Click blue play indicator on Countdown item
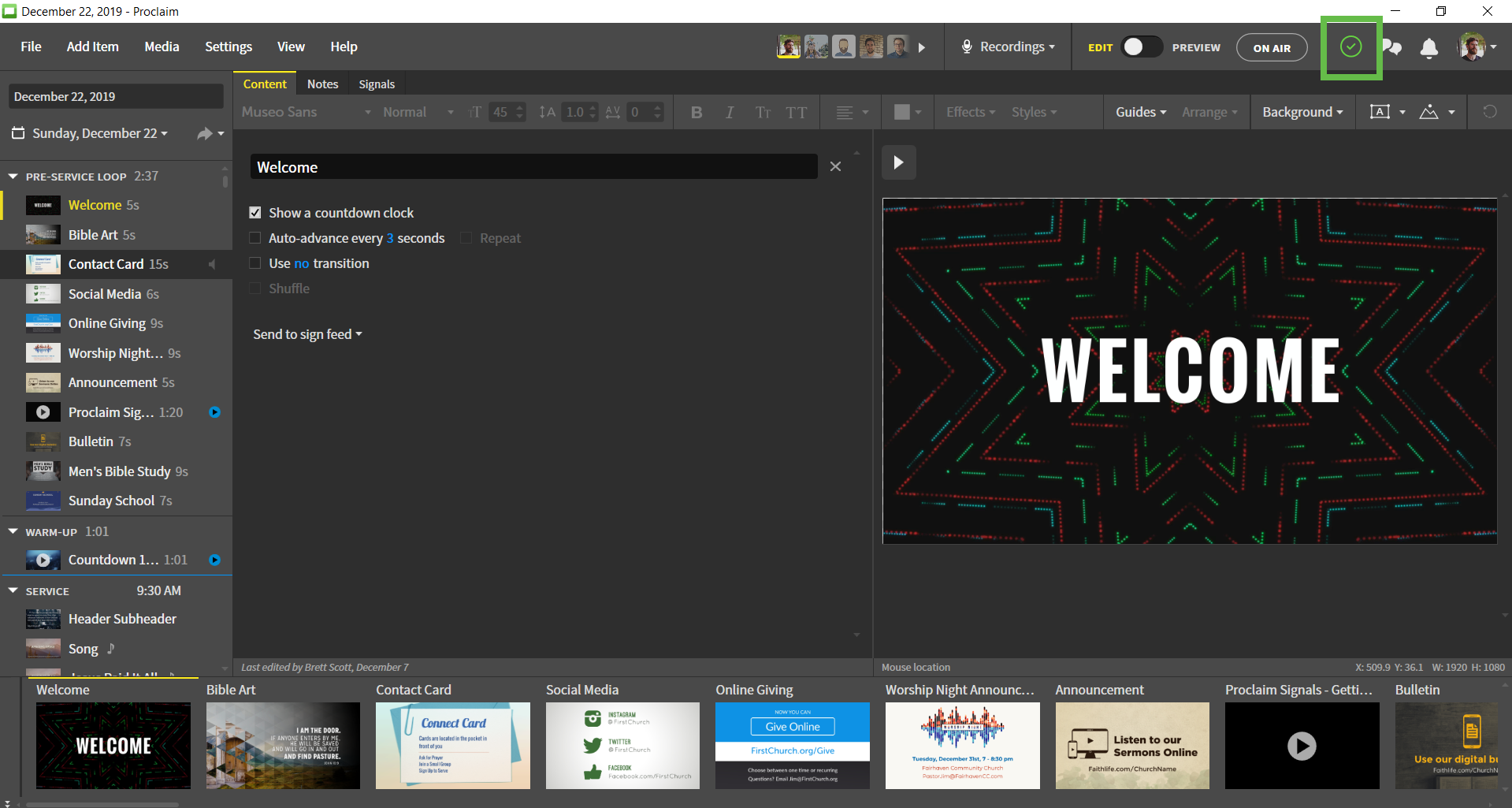 coord(214,560)
